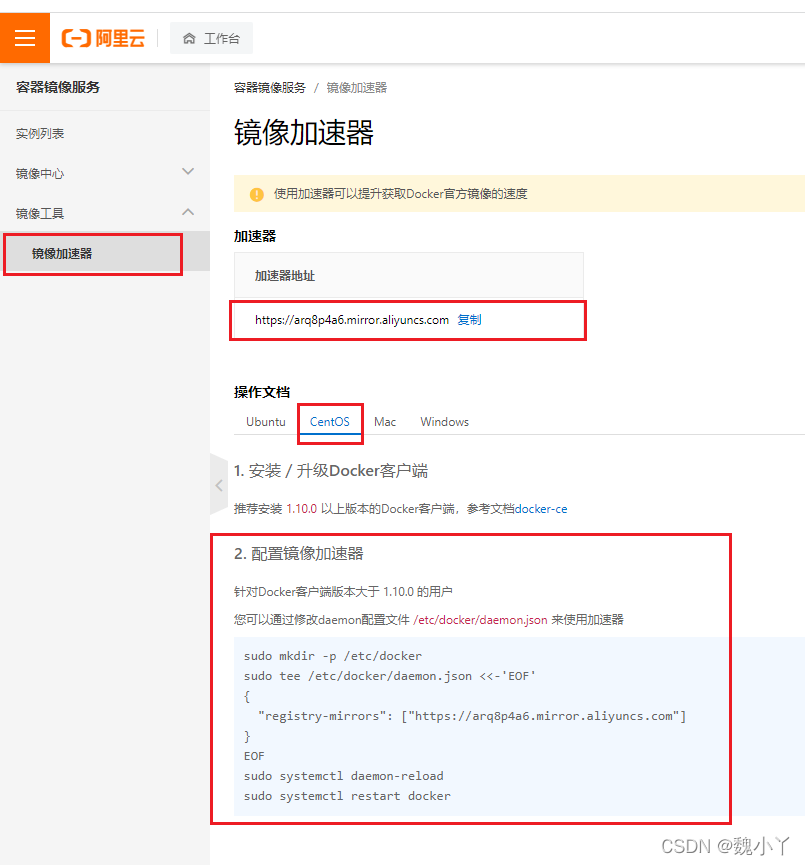
Task: Select the accelerator URL text
Action: pyautogui.click(x=351, y=320)
